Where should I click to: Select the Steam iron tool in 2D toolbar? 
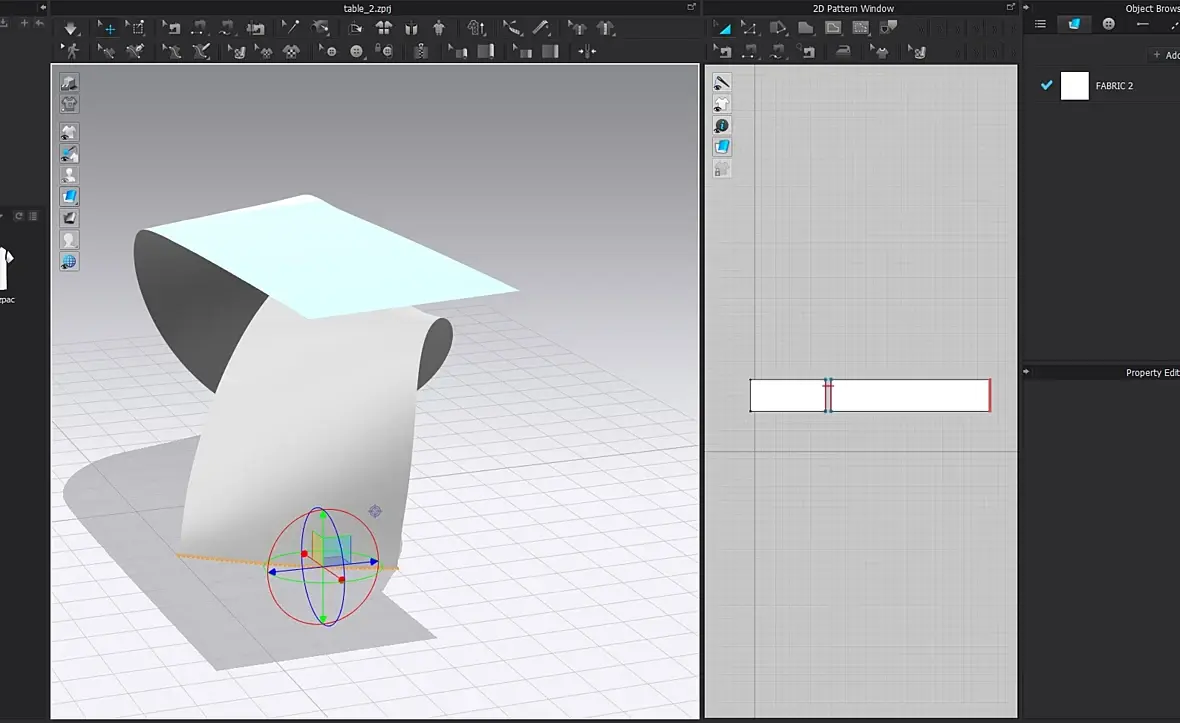coord(843,50)
